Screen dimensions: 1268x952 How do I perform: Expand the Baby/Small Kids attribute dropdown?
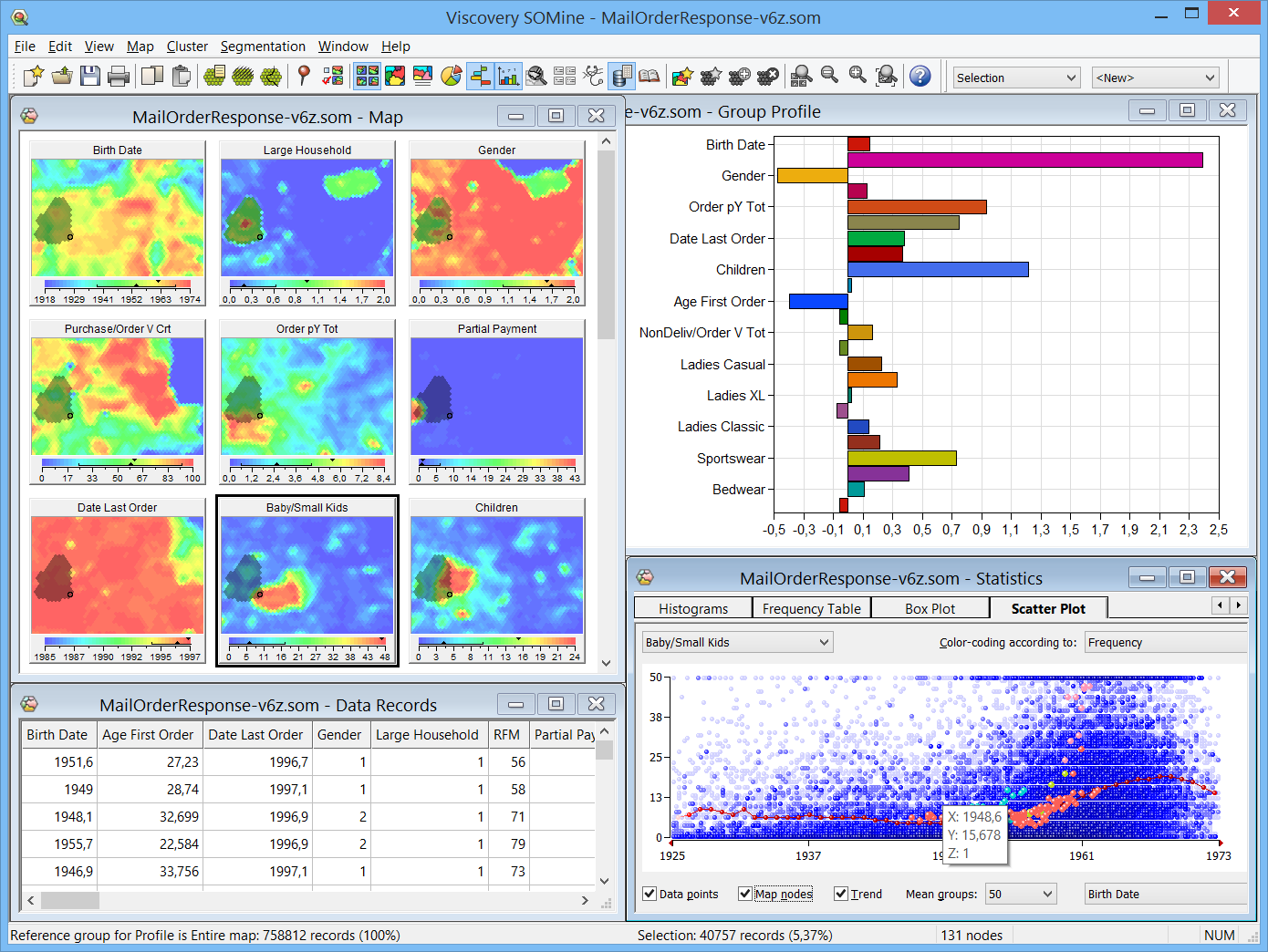[737, 643]
